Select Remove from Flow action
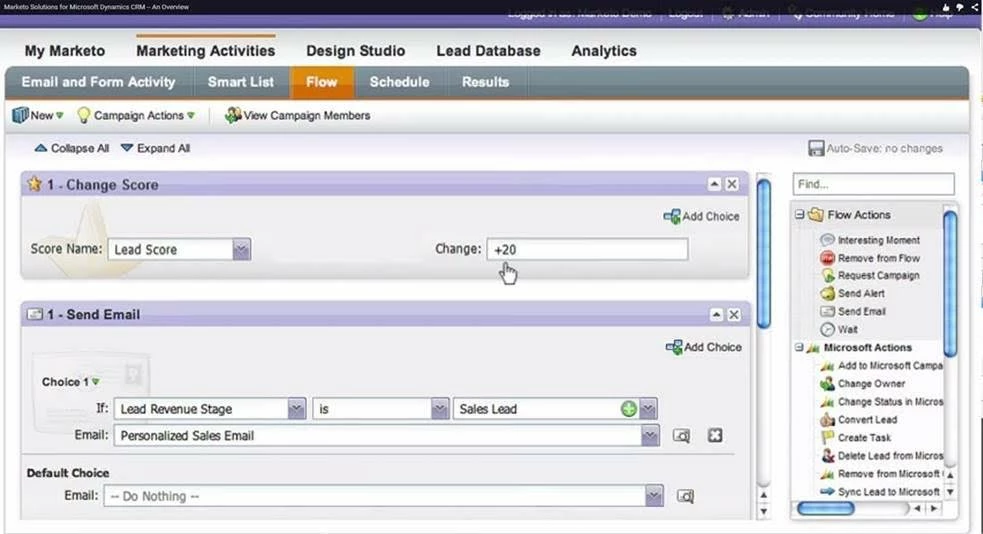 coord(870,258)
